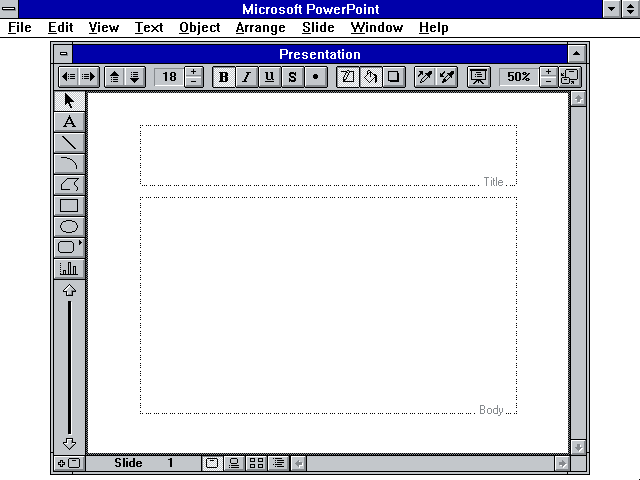Open the Object menu

[x=200, y=27]
